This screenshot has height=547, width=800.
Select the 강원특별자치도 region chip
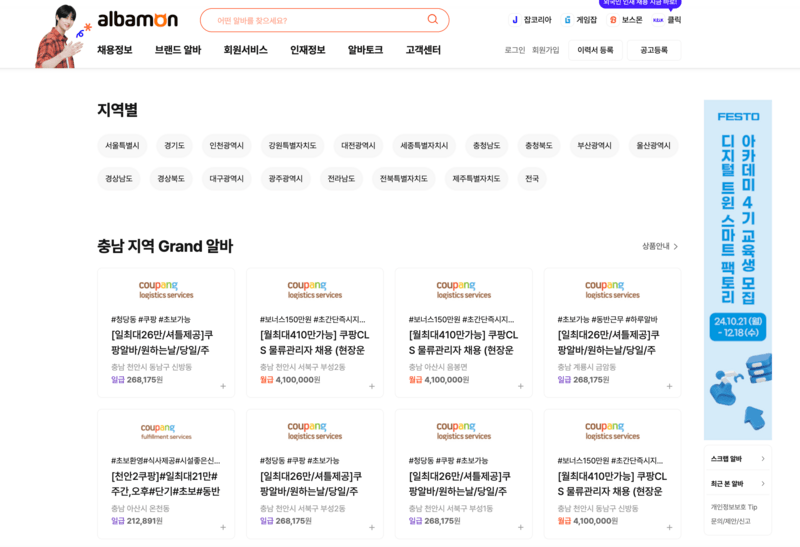pyautogui.click(x=292, y=146)
